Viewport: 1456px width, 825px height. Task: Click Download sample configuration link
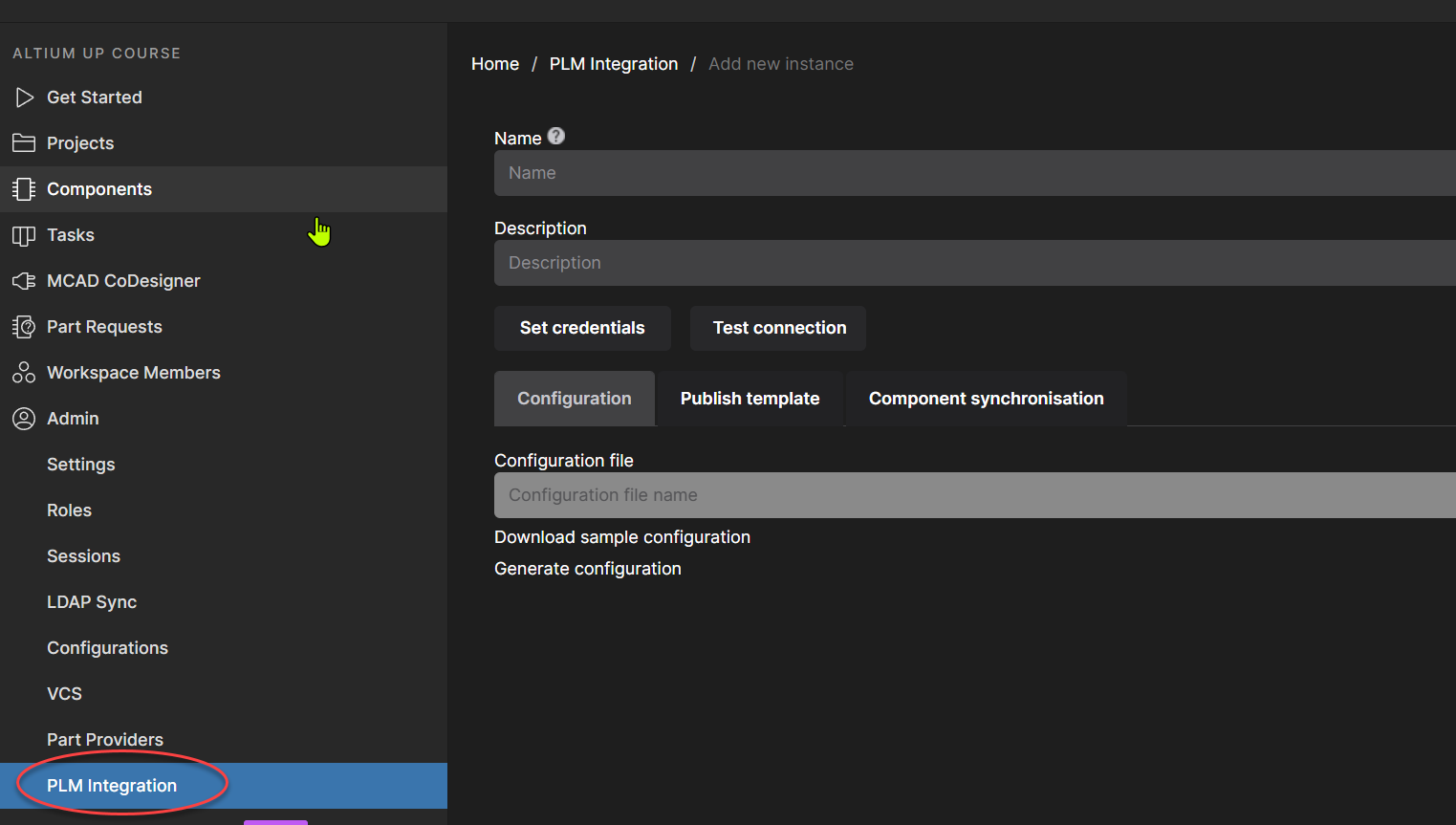point(622,537)
